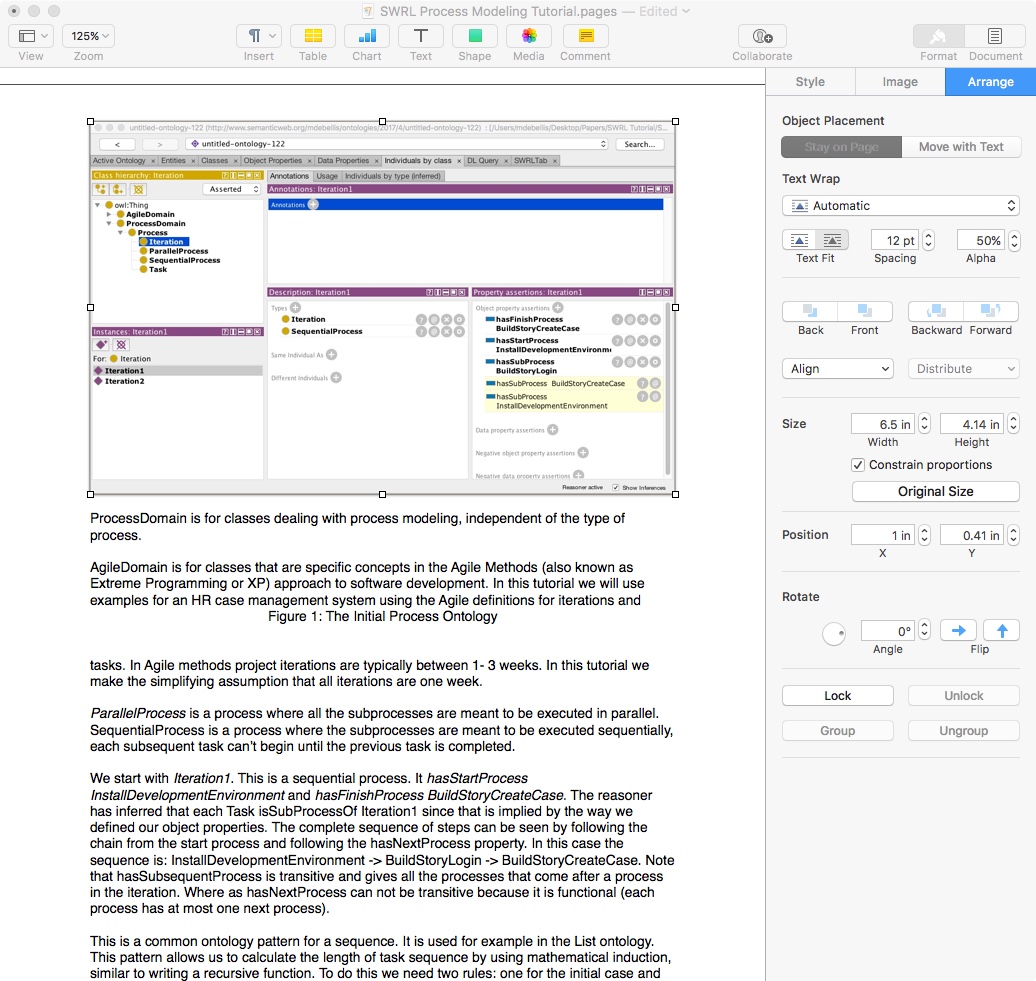Toggle Constrain proportions checkbox
The image size is (1036, 981).
coord(858,465)
